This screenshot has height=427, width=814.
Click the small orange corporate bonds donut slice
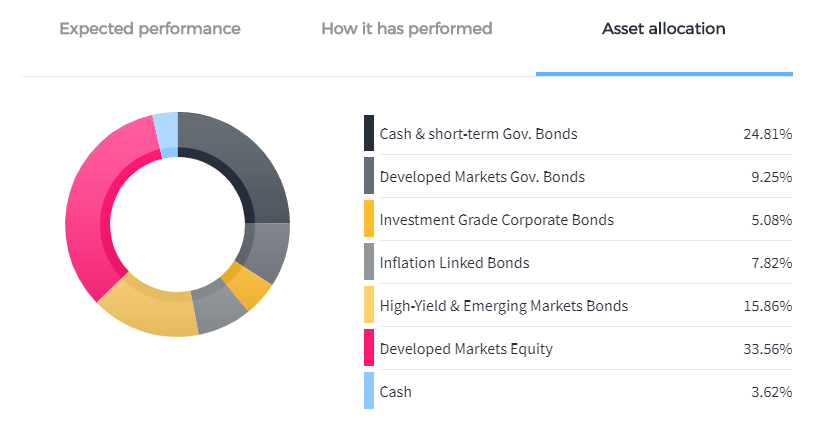pos(248,287)
